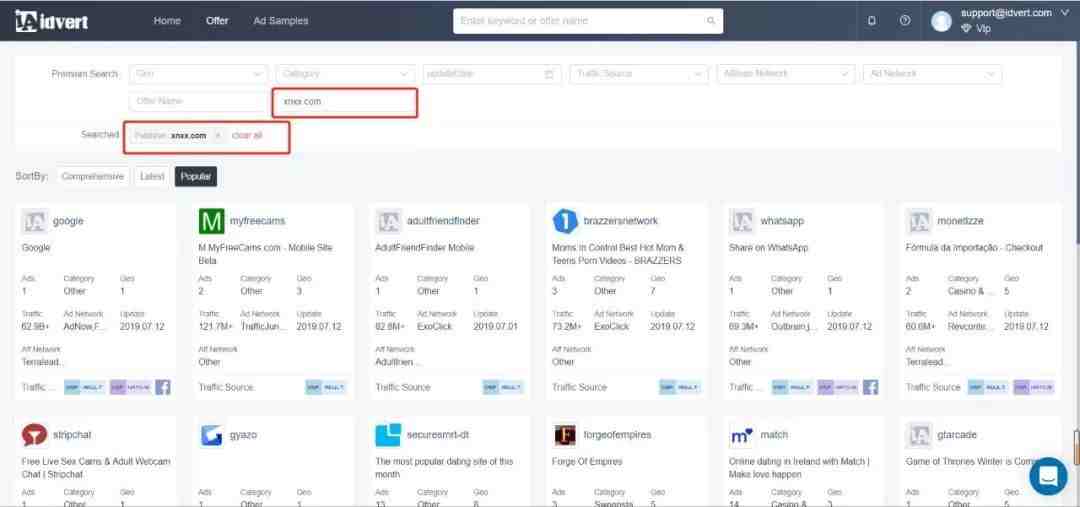The width and height of the screenshot is (1080, 507).
Task: Click the gtarcade placeholder logo
Action: tap(919, 435)
